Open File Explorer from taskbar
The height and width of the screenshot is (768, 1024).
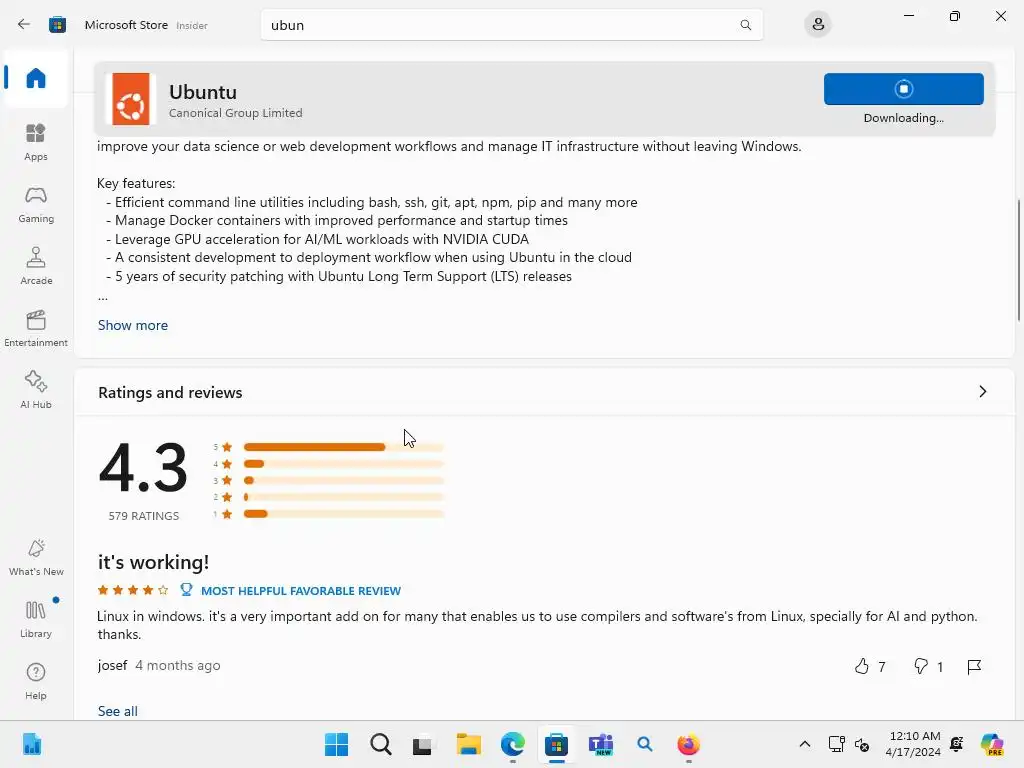click(468, 744)
